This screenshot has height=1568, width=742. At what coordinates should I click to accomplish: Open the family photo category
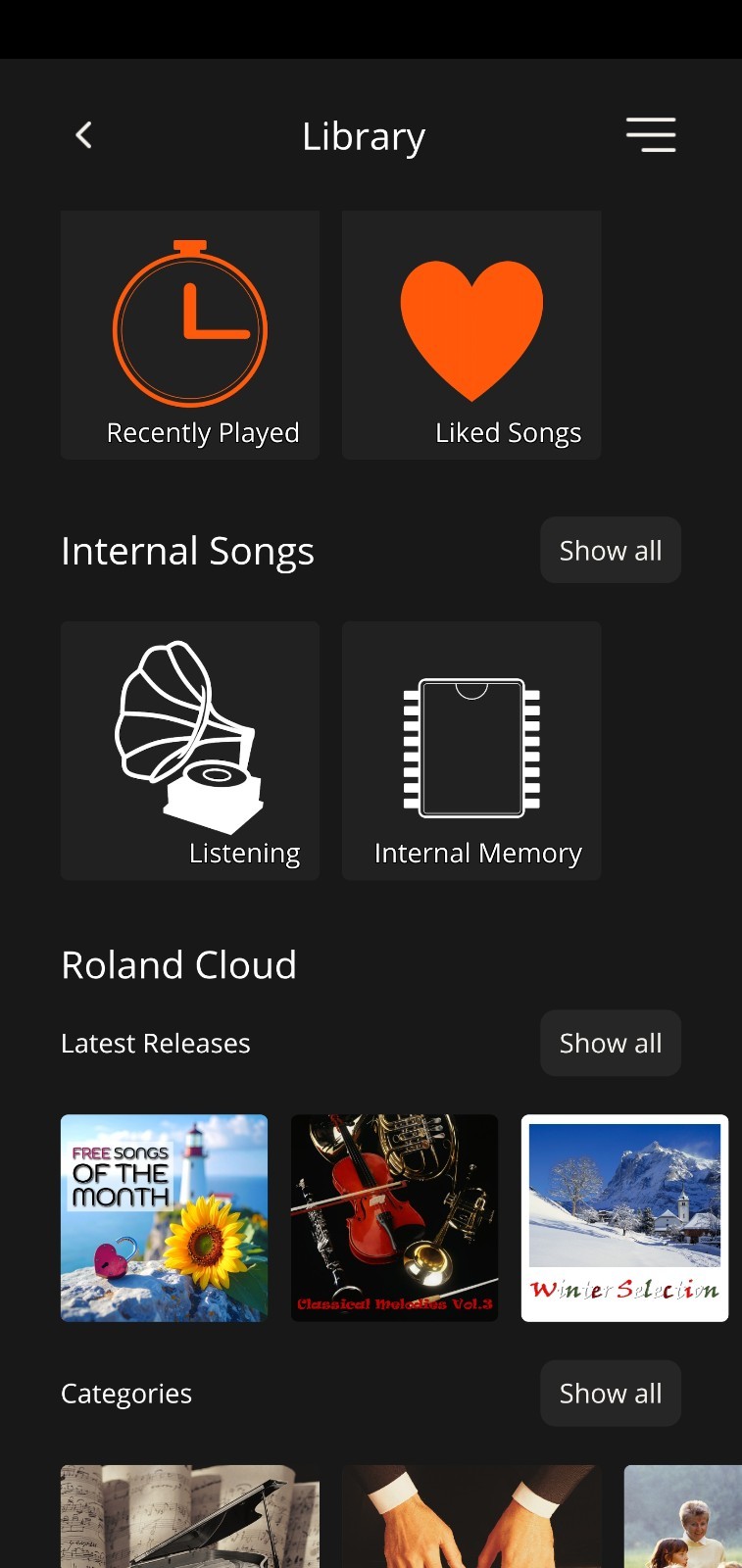683,1516
